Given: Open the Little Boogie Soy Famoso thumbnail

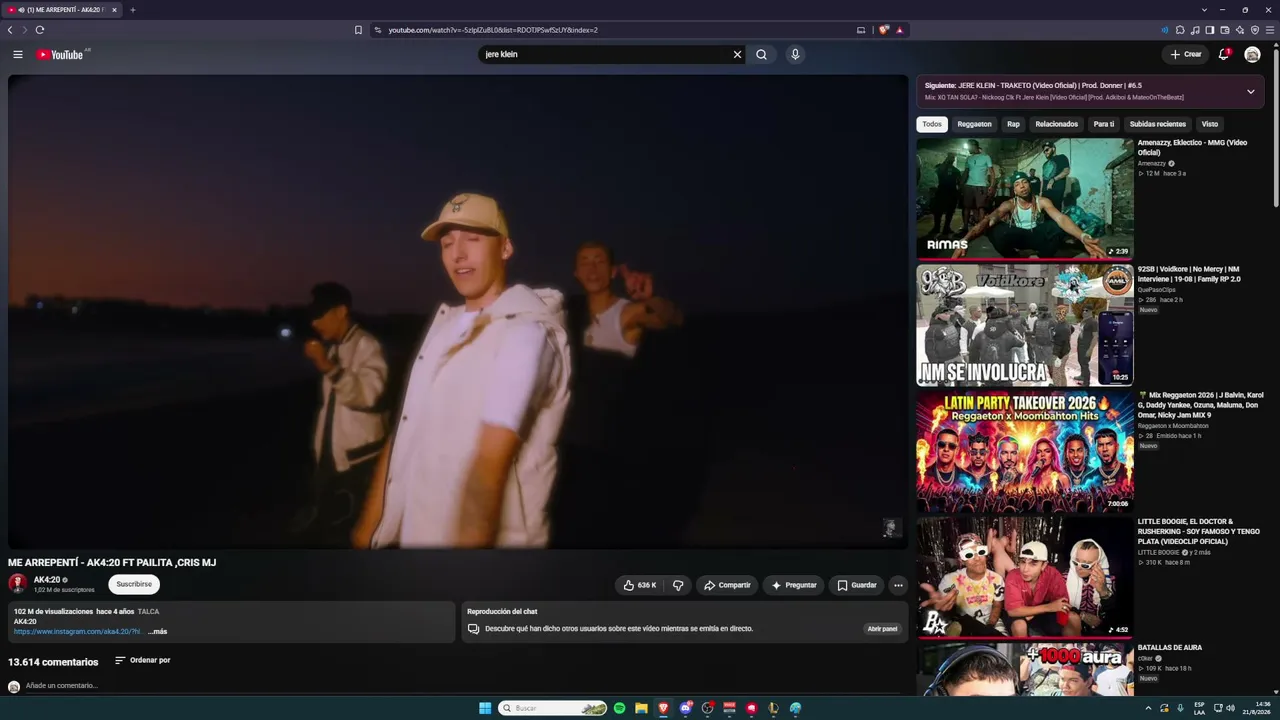Looking at the screenshot, I should coord(1025,577).
